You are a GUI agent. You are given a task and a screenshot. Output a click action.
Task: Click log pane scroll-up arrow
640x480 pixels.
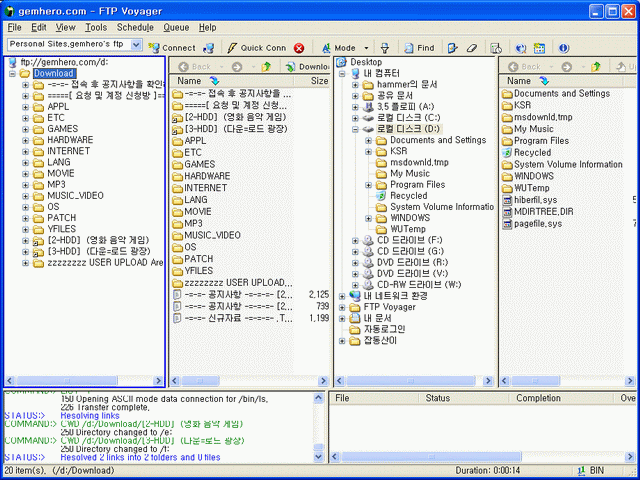coord(319,398)
